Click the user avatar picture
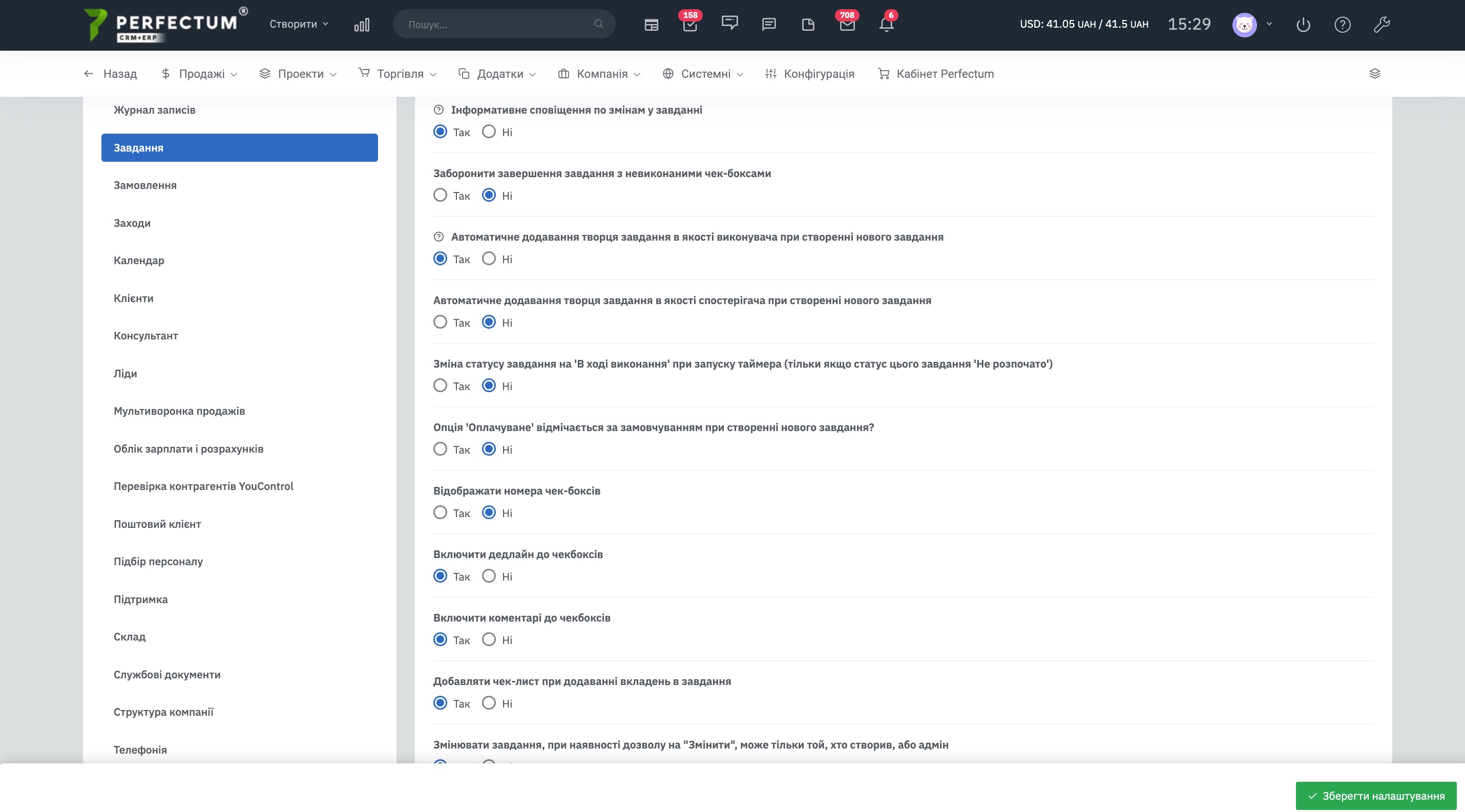1465x812 pixels. coord(1244,25)
